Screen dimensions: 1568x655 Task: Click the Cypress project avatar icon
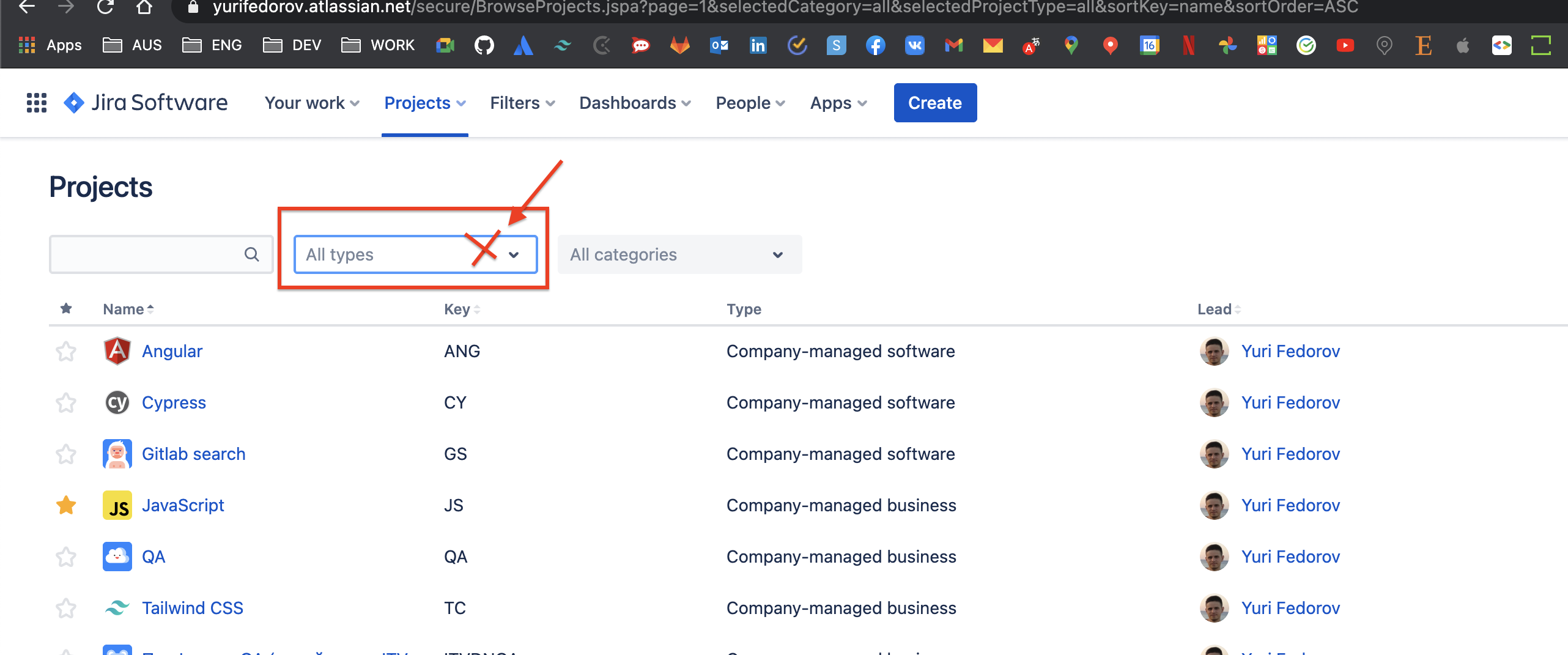[117, 402]
